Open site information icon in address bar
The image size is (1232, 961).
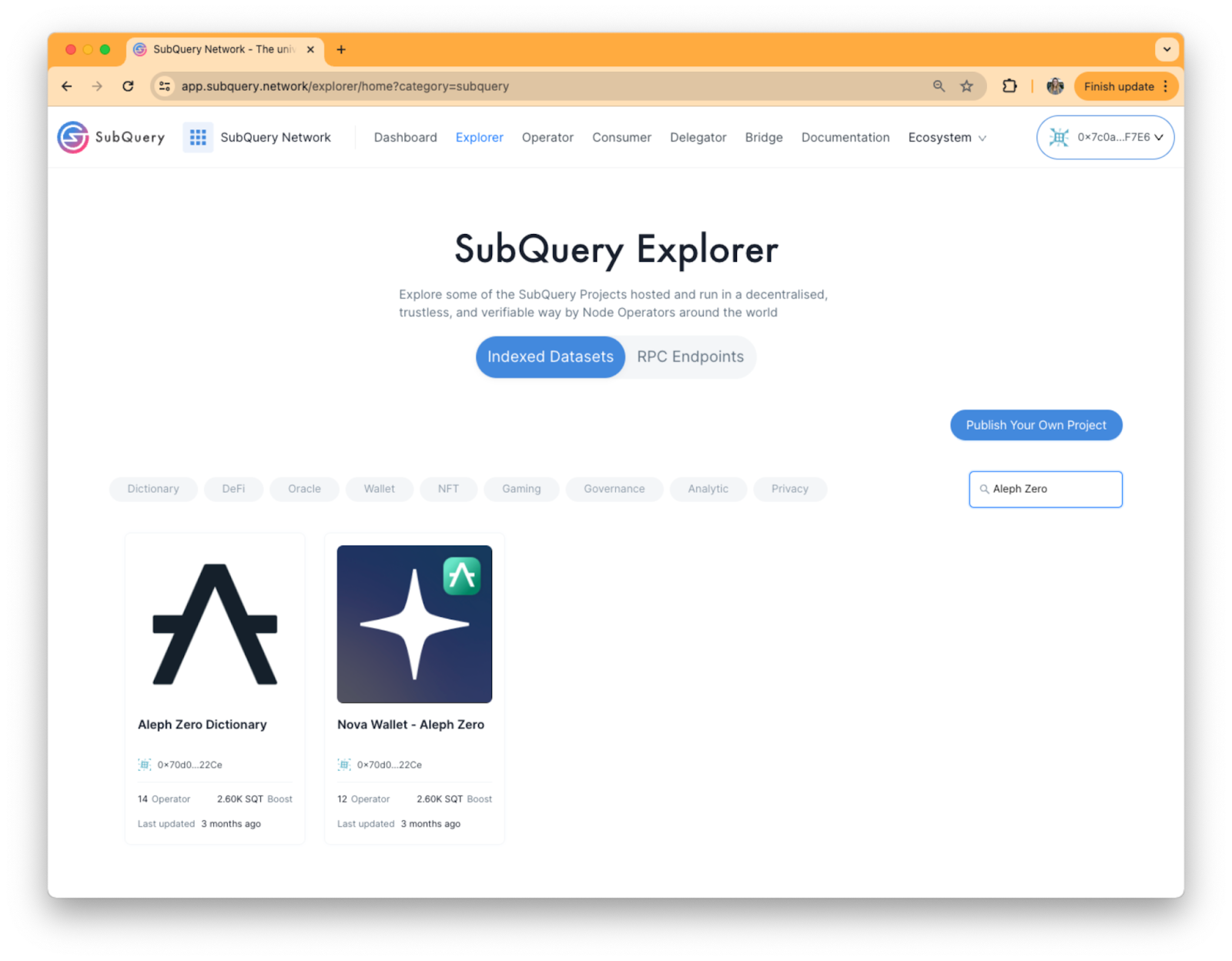click(165, 86)
